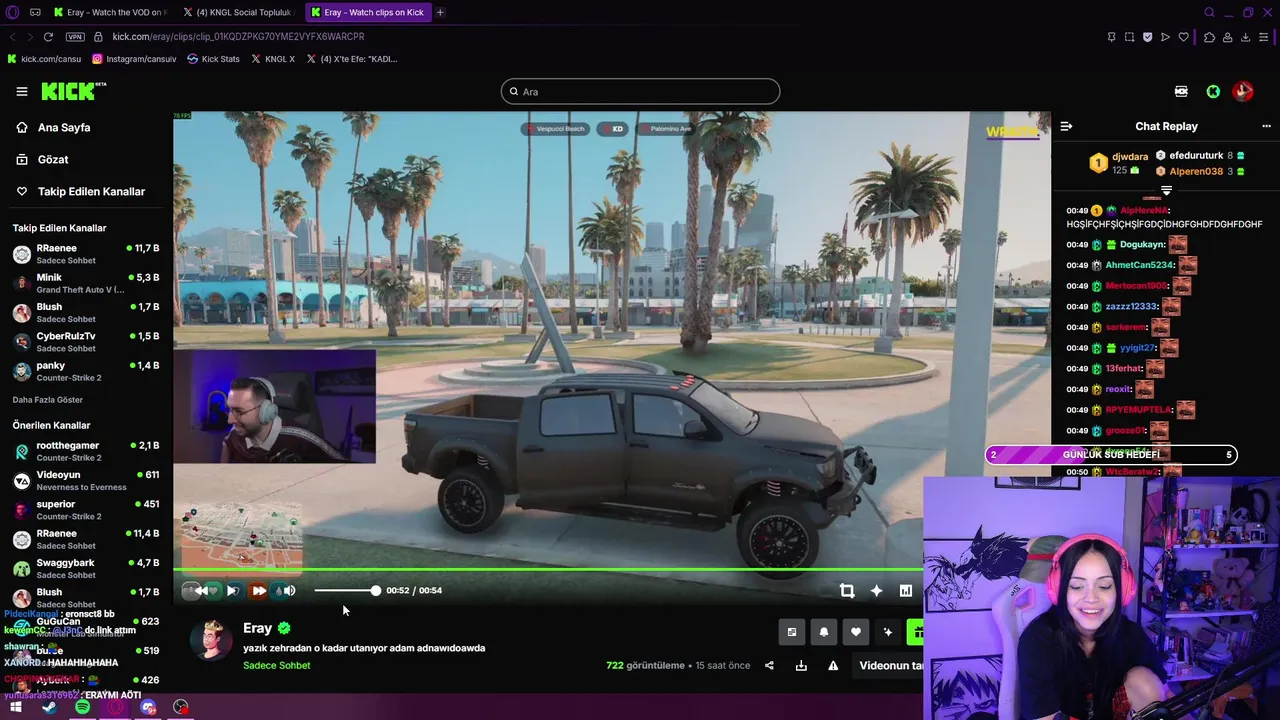Open the Gözat browse page
1280x720 pixels.
43,159
